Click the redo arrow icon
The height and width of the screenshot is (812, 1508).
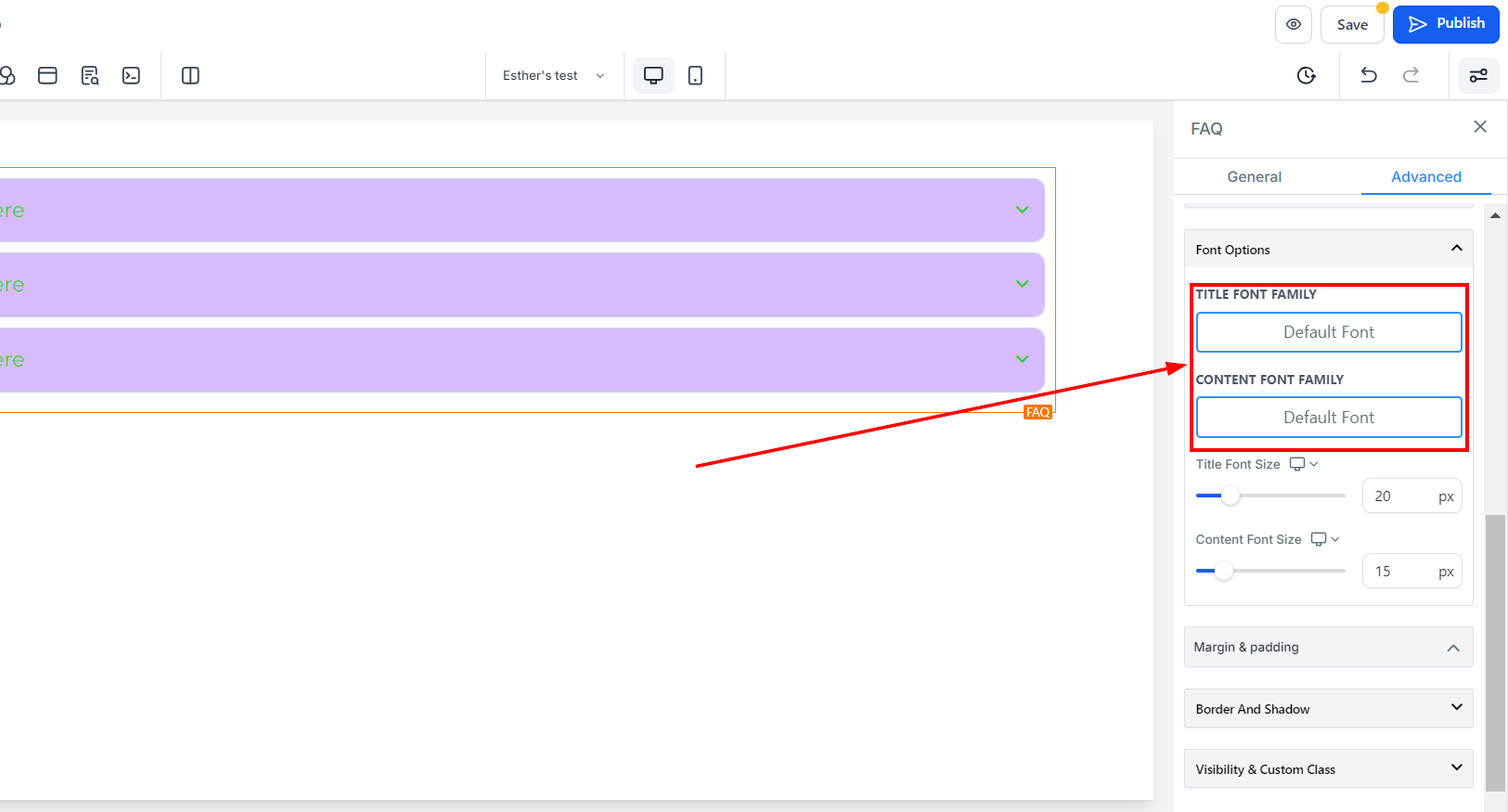tap(1411, 75)
